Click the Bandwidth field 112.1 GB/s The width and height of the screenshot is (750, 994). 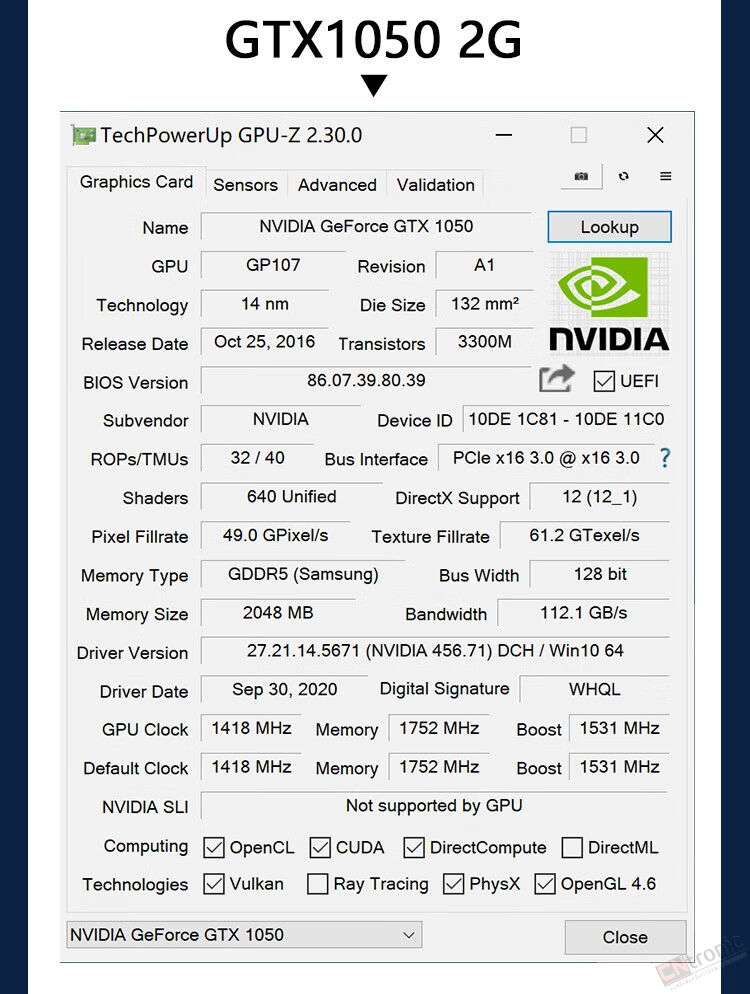click(584, 612)
